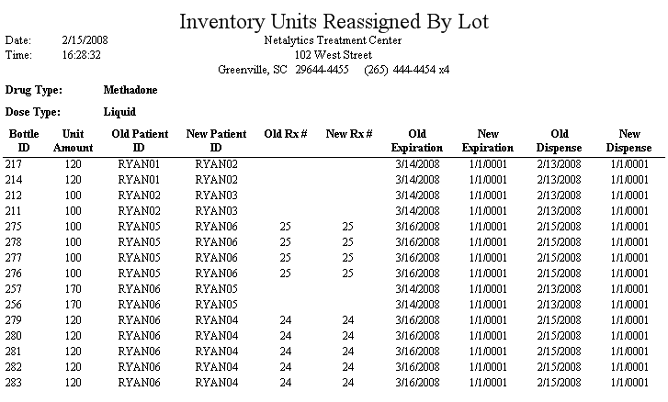Select the report time 16:28:32
668x402 pixels.
[x=81, y=55]
